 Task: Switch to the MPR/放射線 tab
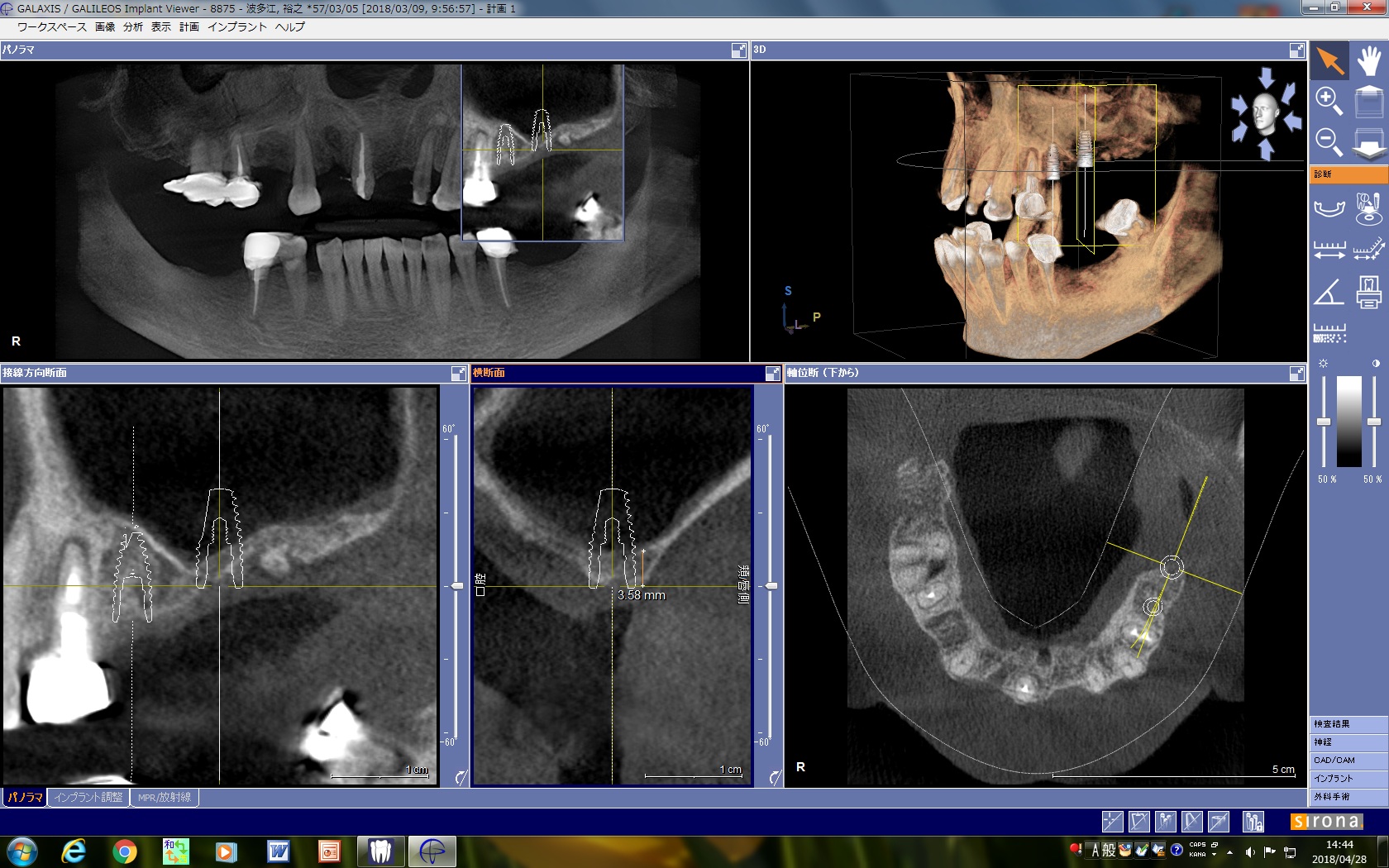click(164, 798)
